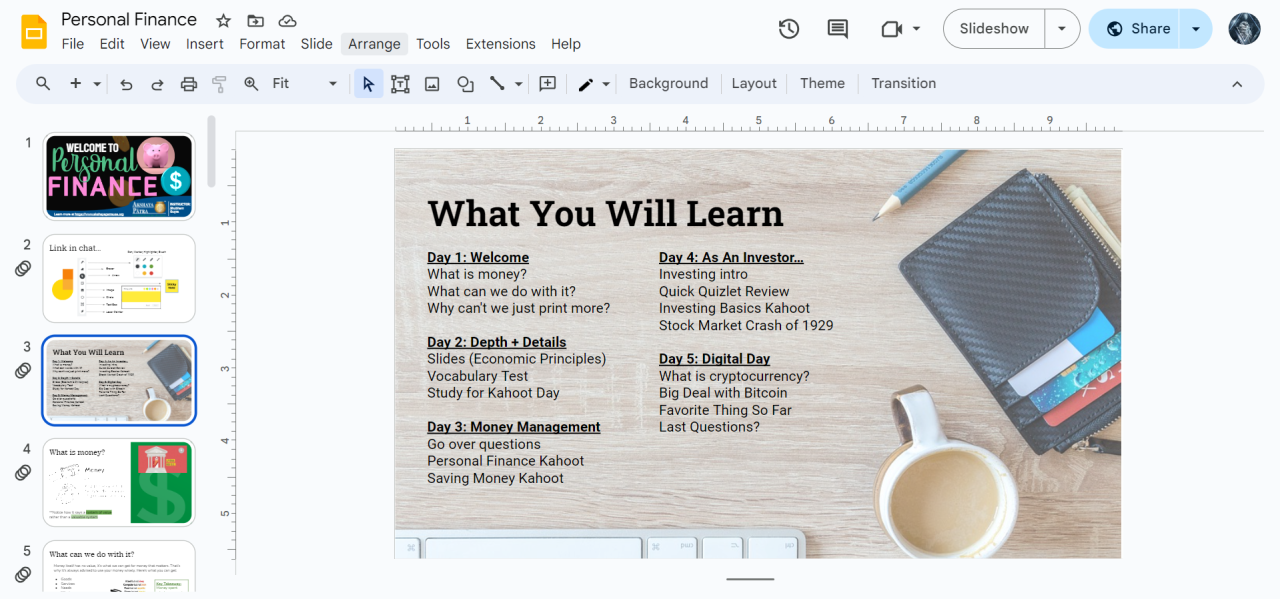This screenshot has height=599, width=1280.
Task: Click the Transition button
Action: (x=903, y=84)
